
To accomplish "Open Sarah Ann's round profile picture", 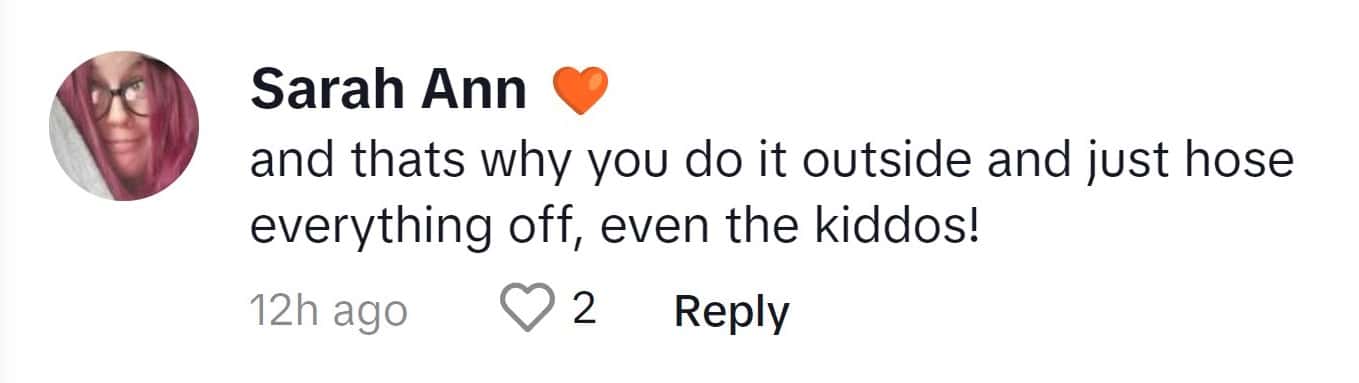I will [x=124, y=126].
